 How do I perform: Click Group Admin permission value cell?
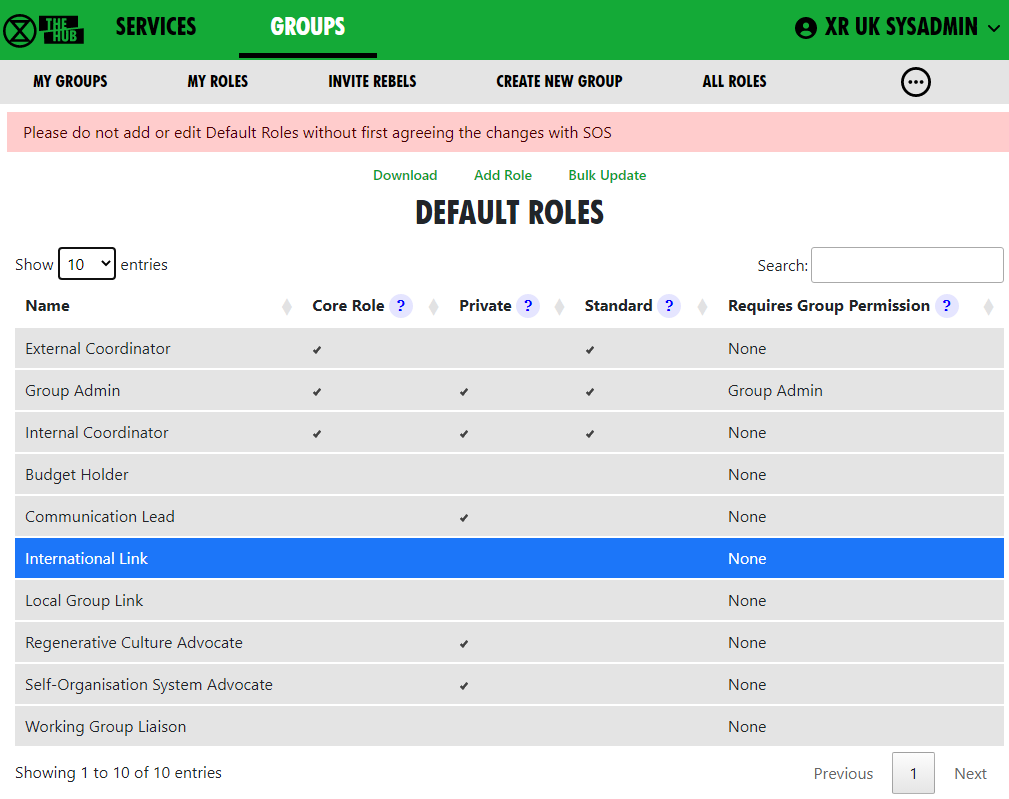(x=775, y=390)
